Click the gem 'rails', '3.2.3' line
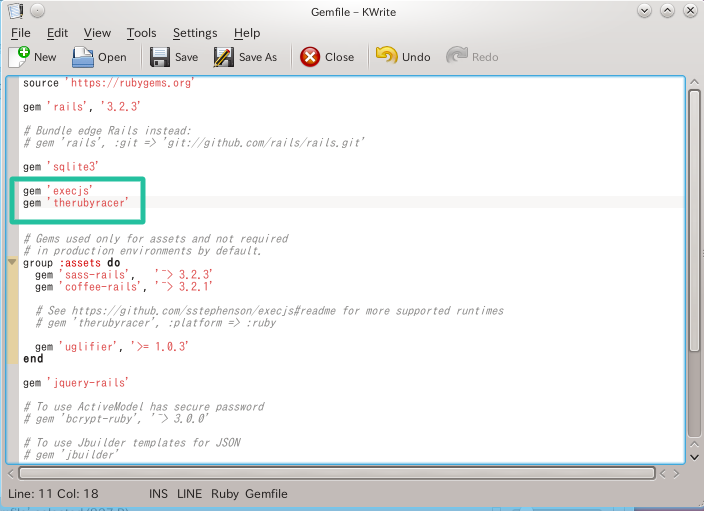Image resolution: width=704 pixels, height=511 pixels. (x=82, y=107)
